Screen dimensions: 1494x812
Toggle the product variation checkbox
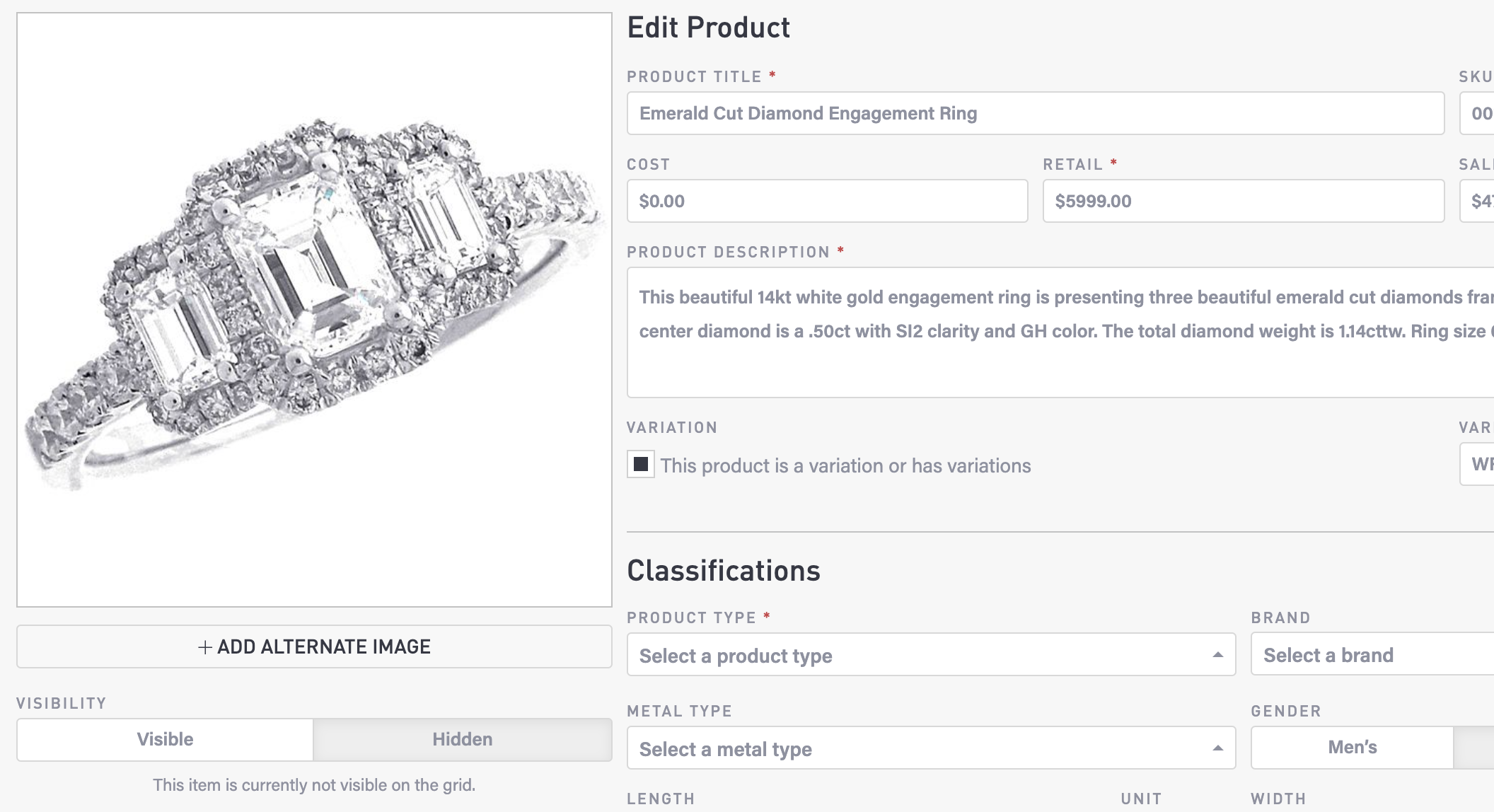click(x=641, y=465)
